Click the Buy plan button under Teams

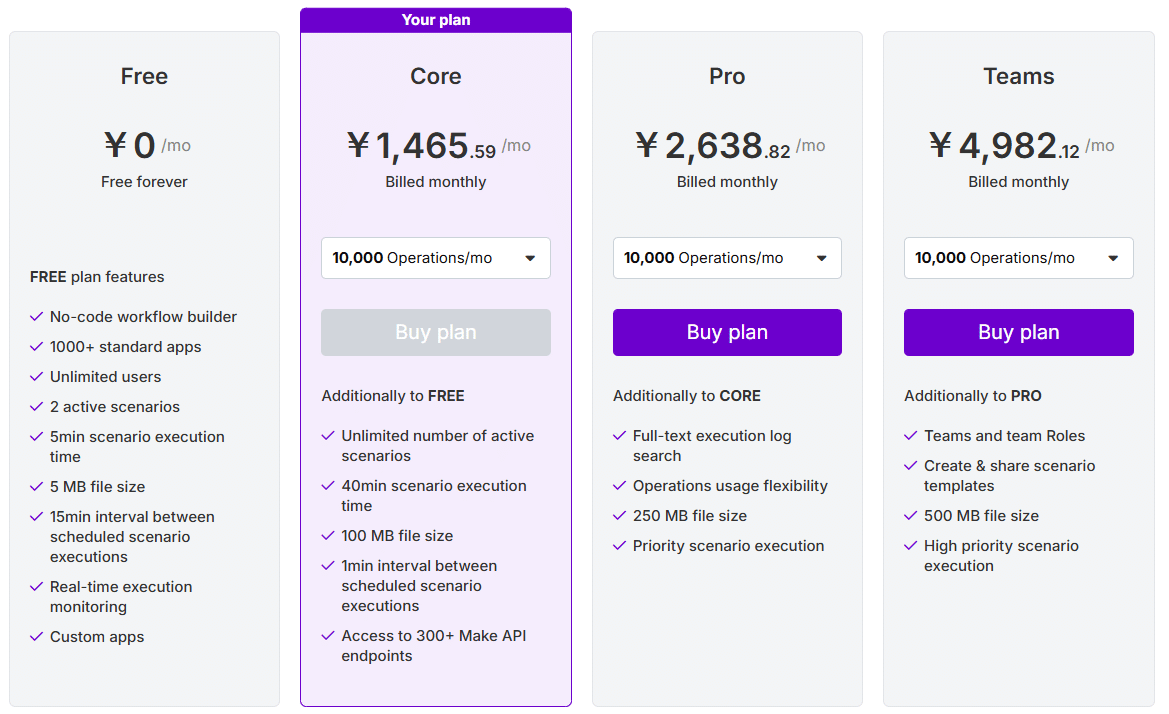(1018, 332)
